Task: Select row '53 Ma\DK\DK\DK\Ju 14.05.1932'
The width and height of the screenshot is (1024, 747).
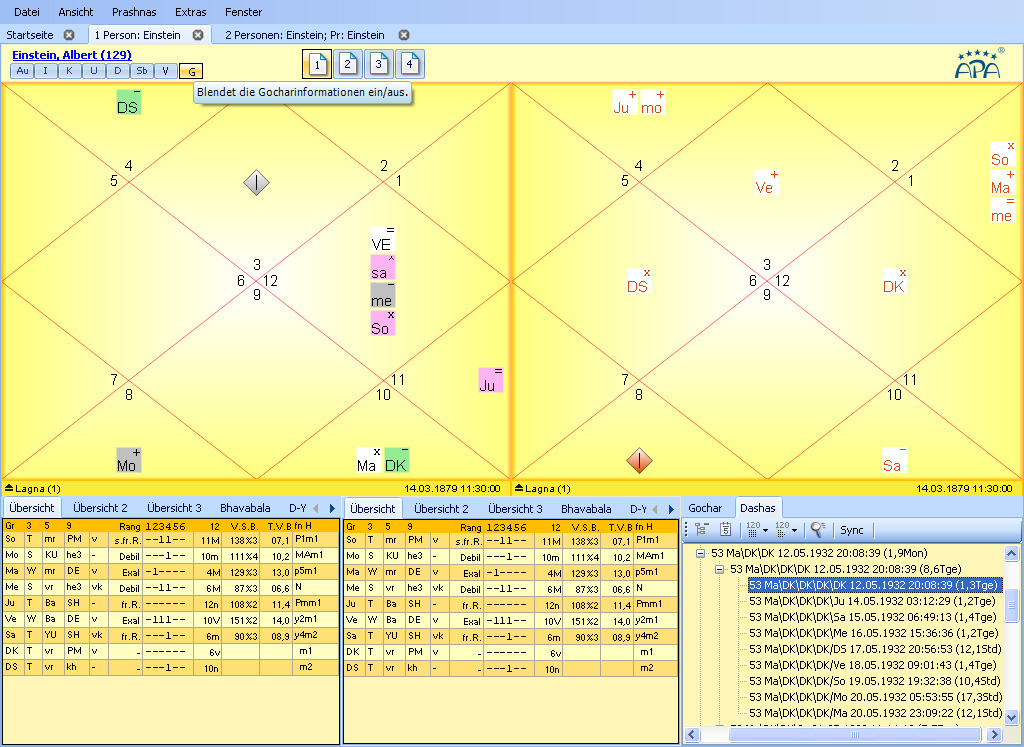Action: (872, 601)
